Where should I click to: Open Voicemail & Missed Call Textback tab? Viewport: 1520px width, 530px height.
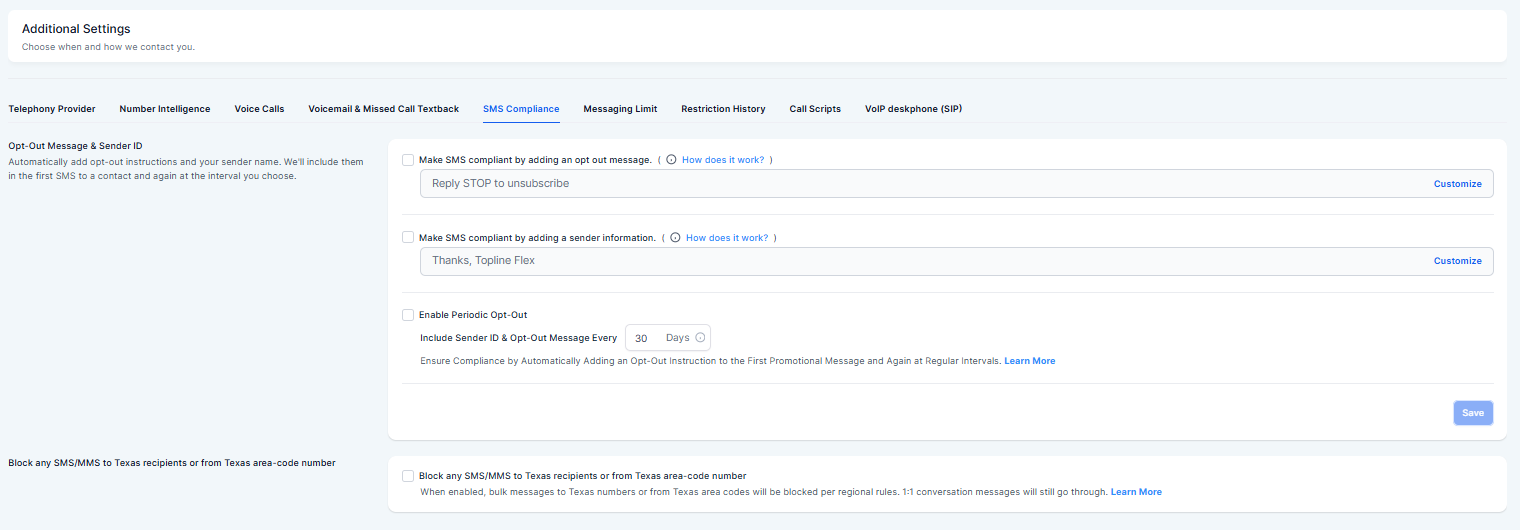383,109
